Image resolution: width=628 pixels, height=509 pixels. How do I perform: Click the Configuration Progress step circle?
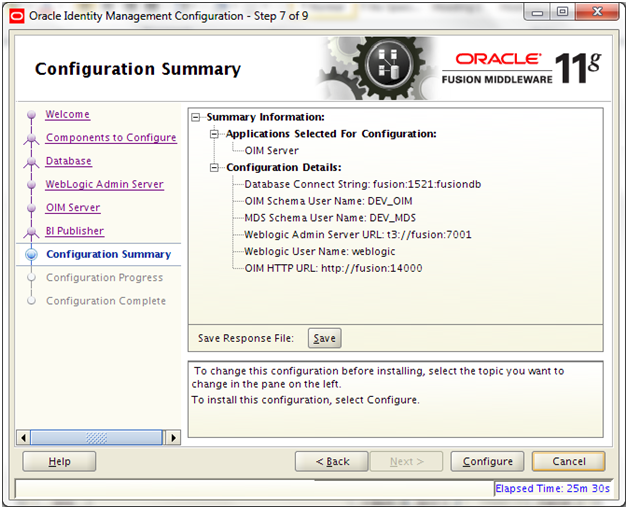31,278
